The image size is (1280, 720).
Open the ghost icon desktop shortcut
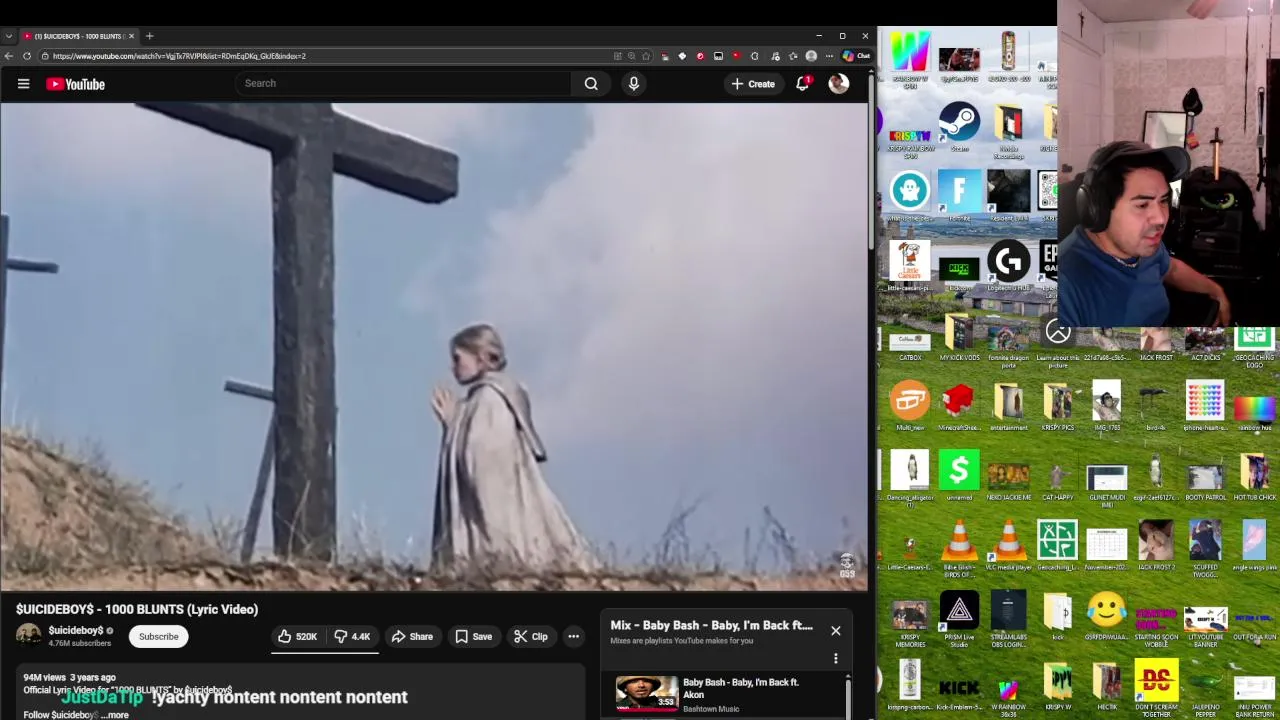click(909, 196)
